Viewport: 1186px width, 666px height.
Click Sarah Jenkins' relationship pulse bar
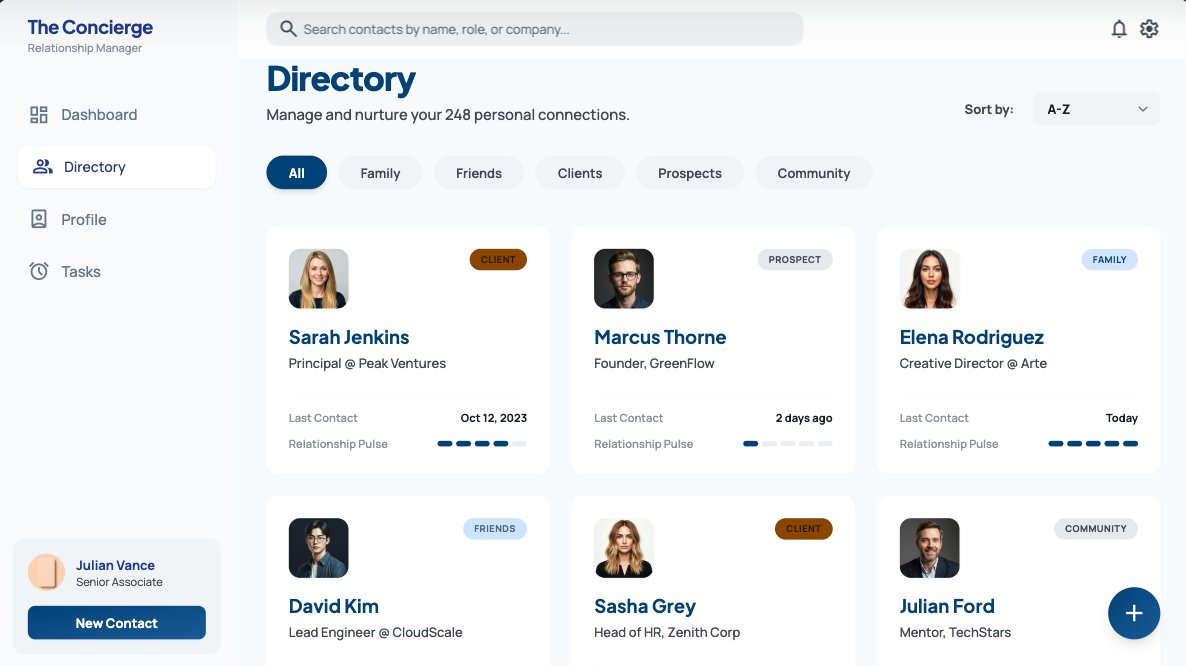click(482, 444)
